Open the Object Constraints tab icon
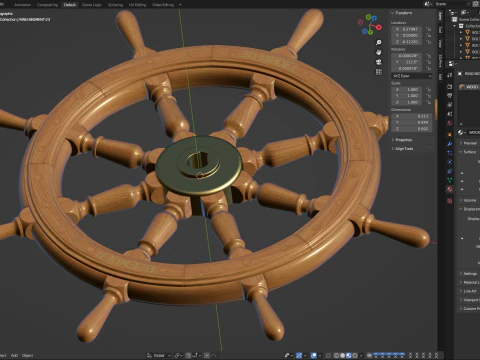The image size is (480, 360). [450, 171]
